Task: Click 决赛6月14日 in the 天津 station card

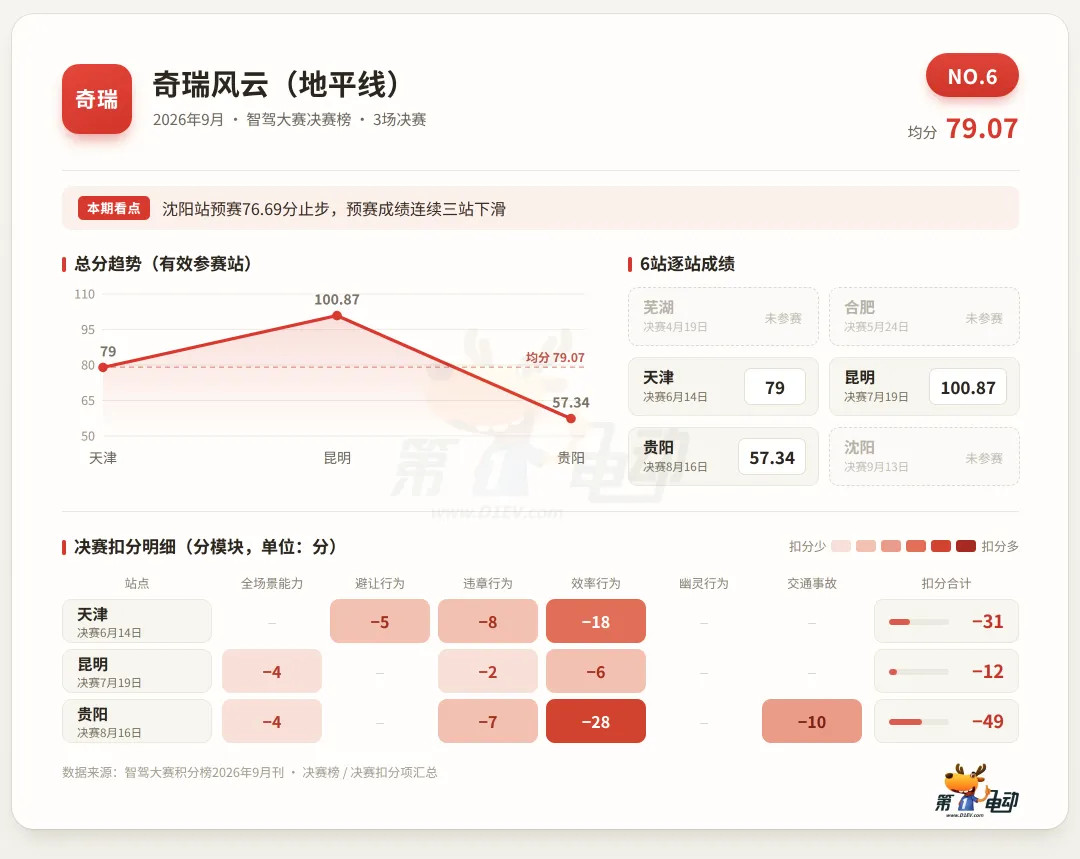Action: coord(675,397)
